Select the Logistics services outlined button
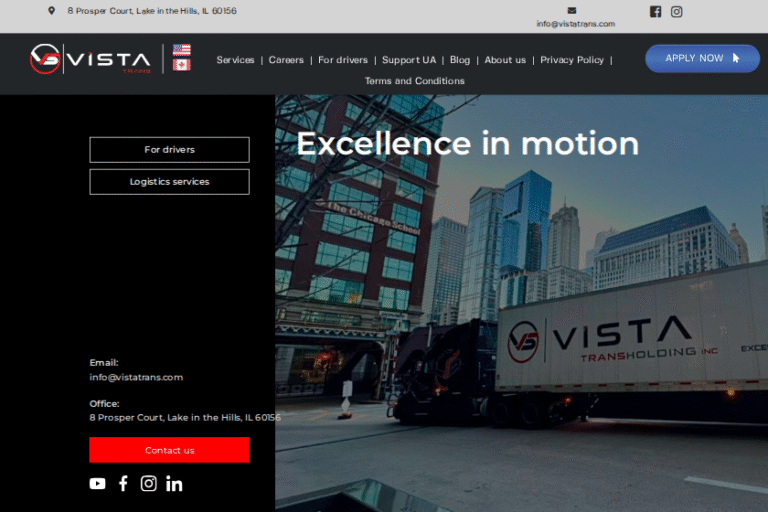 (x=169, y=182)
